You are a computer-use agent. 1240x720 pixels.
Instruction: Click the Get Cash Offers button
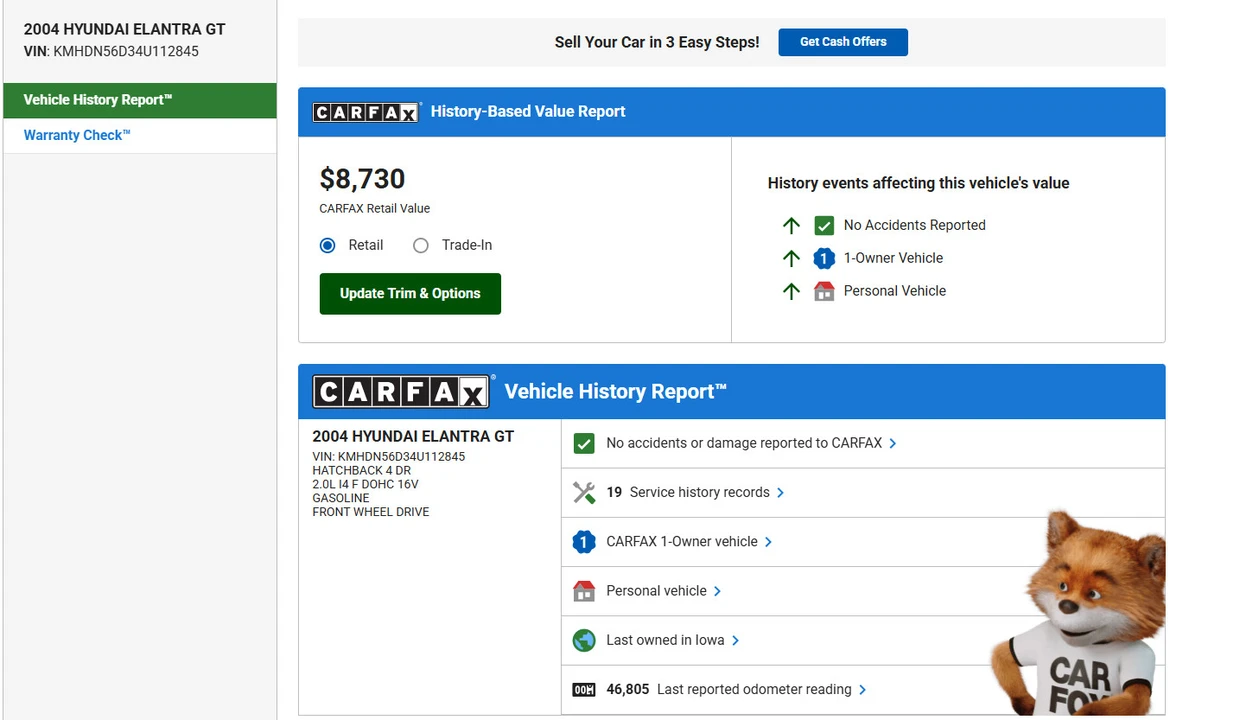[x=843, y=42]
